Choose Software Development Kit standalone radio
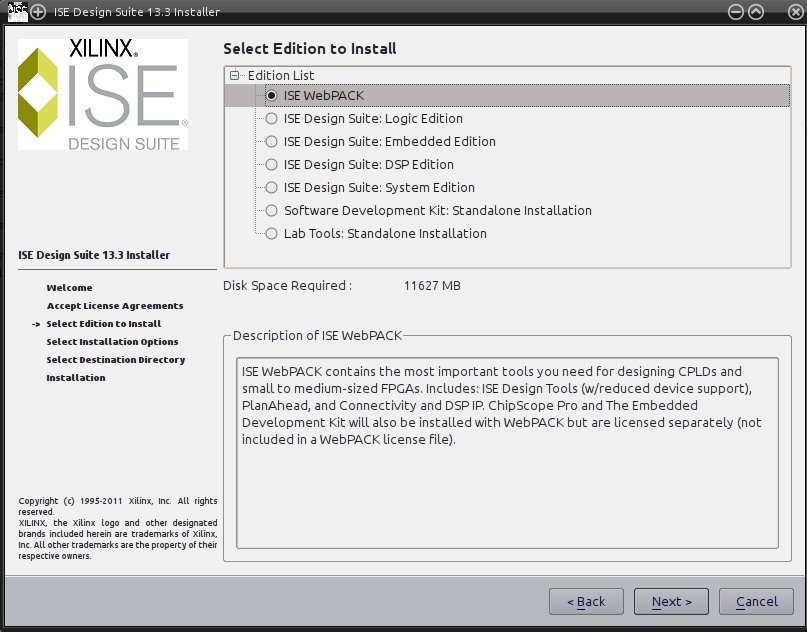 coord(271,210)
